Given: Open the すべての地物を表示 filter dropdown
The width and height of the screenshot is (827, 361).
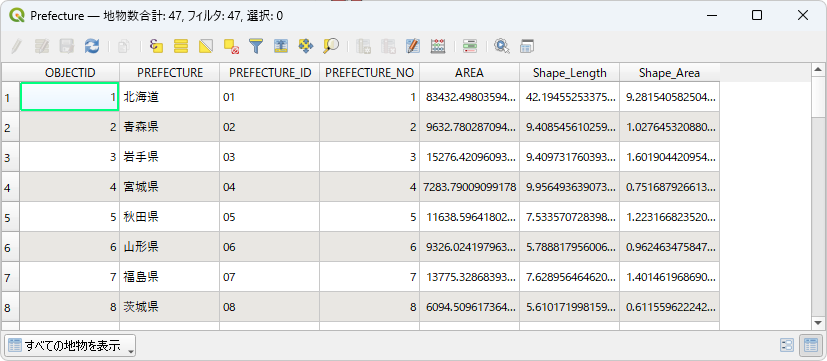Looking at the screenshot, I should tap(70, 346).
